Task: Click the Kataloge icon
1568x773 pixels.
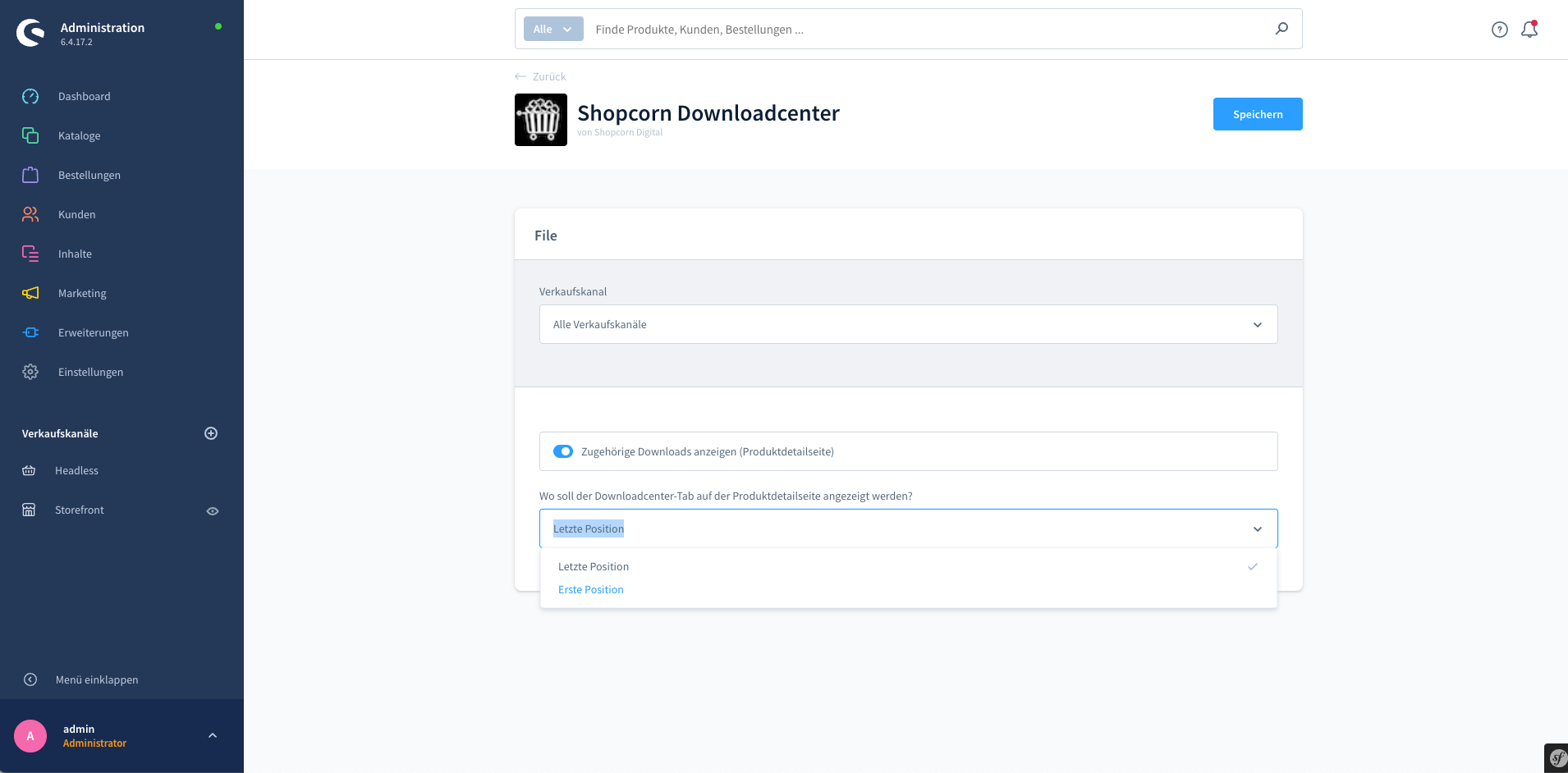Action: [x=30, y=135]
